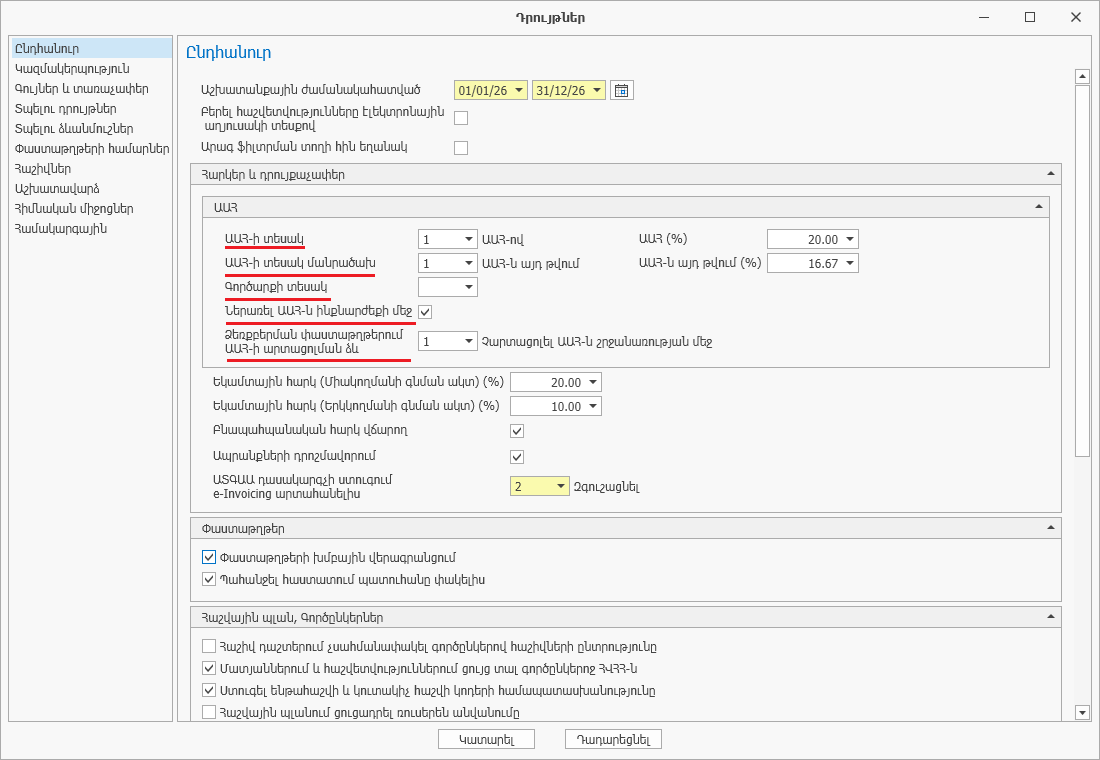
Task: Open the Գործարքի տեսակ dropdown
Action: [x=468, y=288]
